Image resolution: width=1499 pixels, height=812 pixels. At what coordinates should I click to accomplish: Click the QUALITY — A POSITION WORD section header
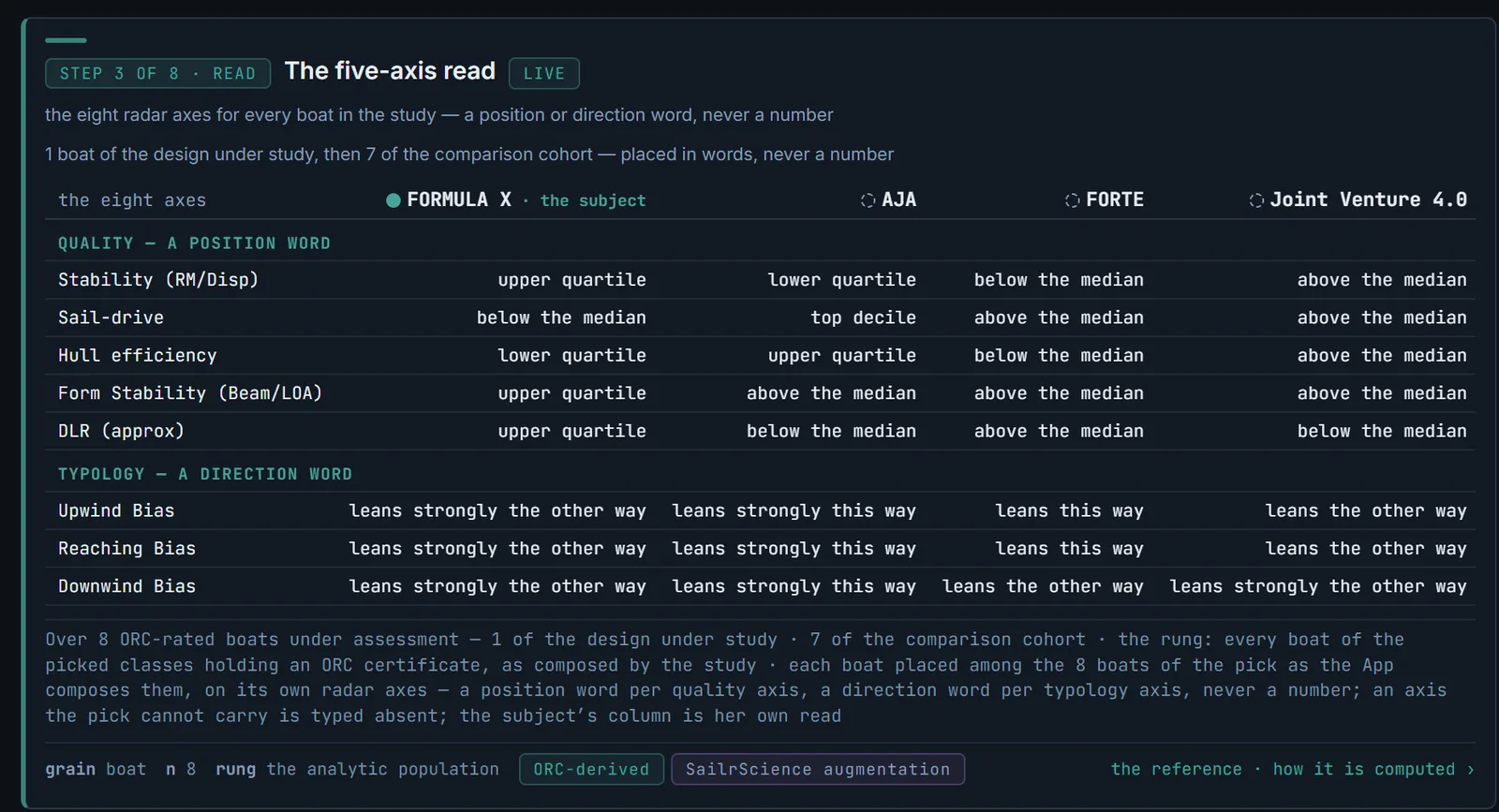click(x=194, y=244)
